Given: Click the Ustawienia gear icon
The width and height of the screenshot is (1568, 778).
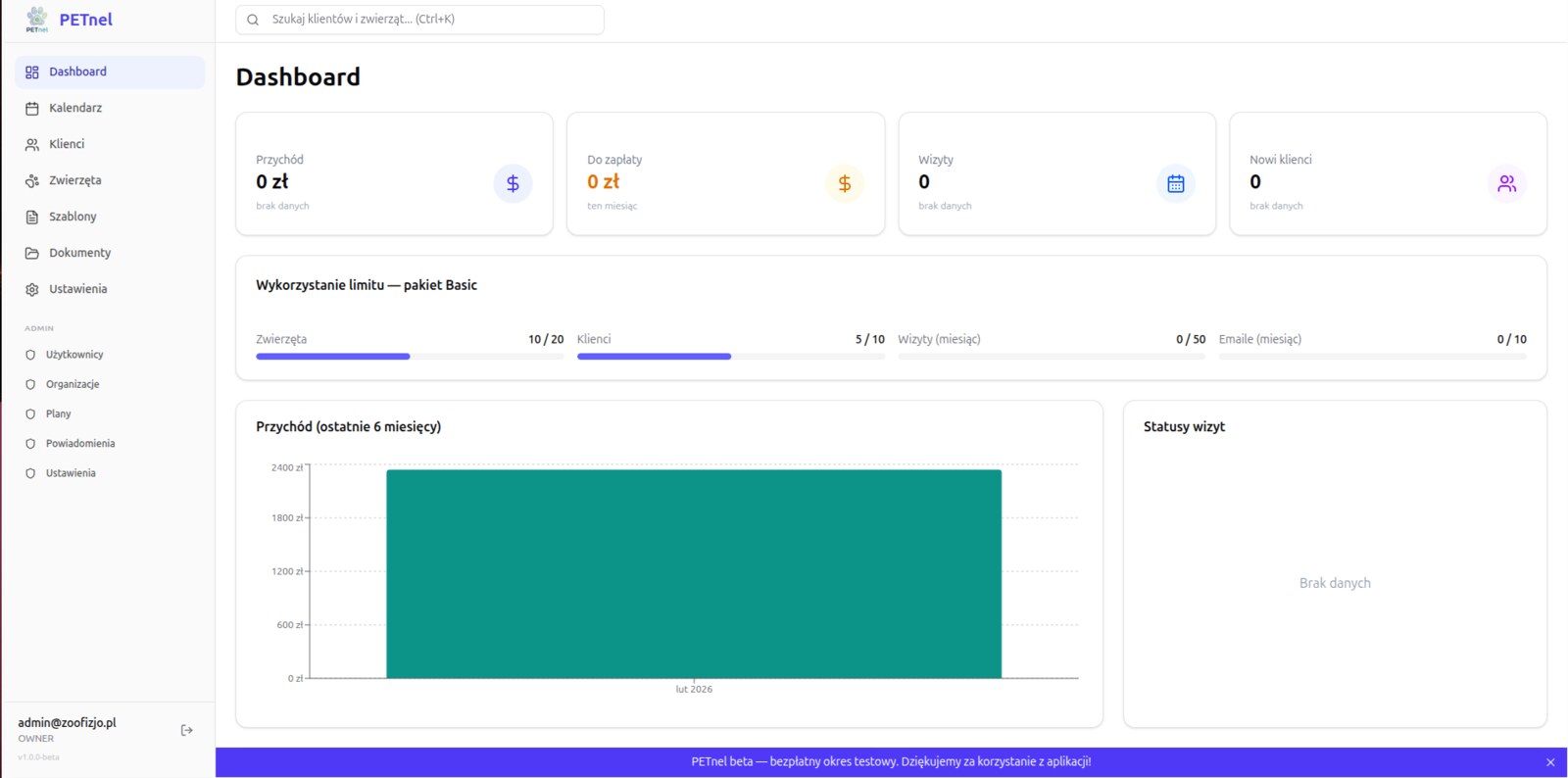Looking at the screenshot, I should [x=32, y=289].
